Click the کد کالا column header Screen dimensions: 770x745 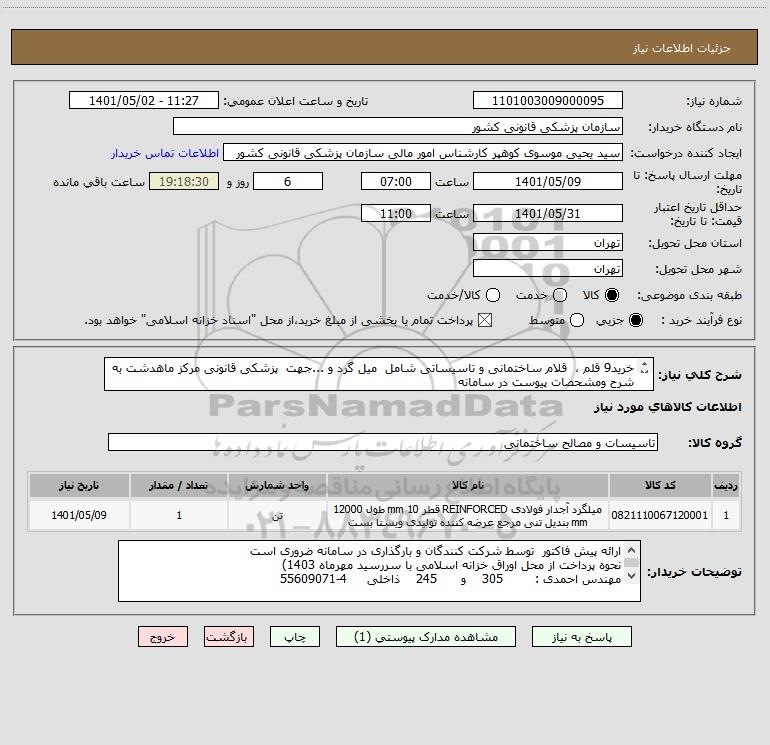(660, 485)
